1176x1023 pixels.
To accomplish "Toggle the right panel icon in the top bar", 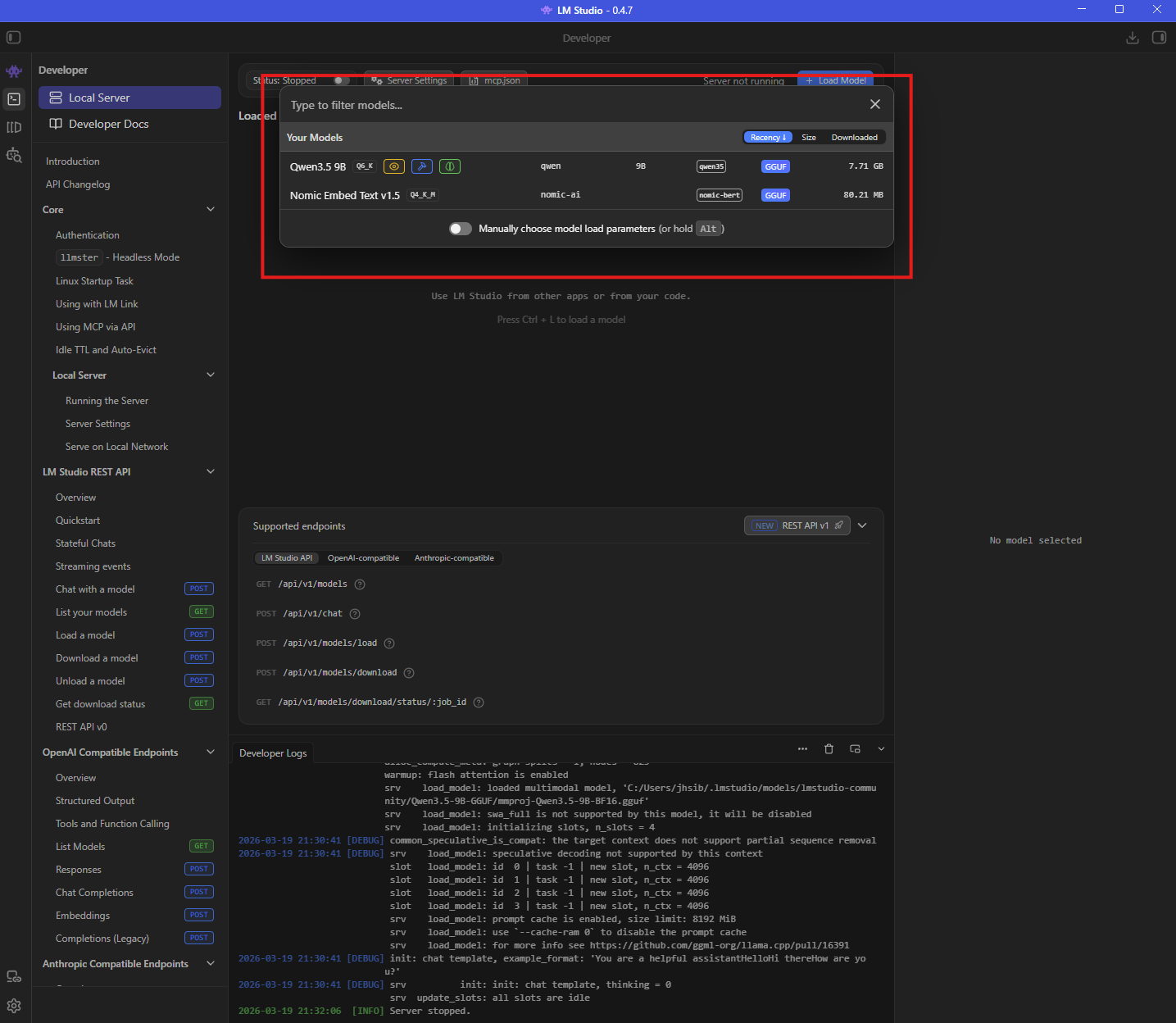I will point(1159,38).
